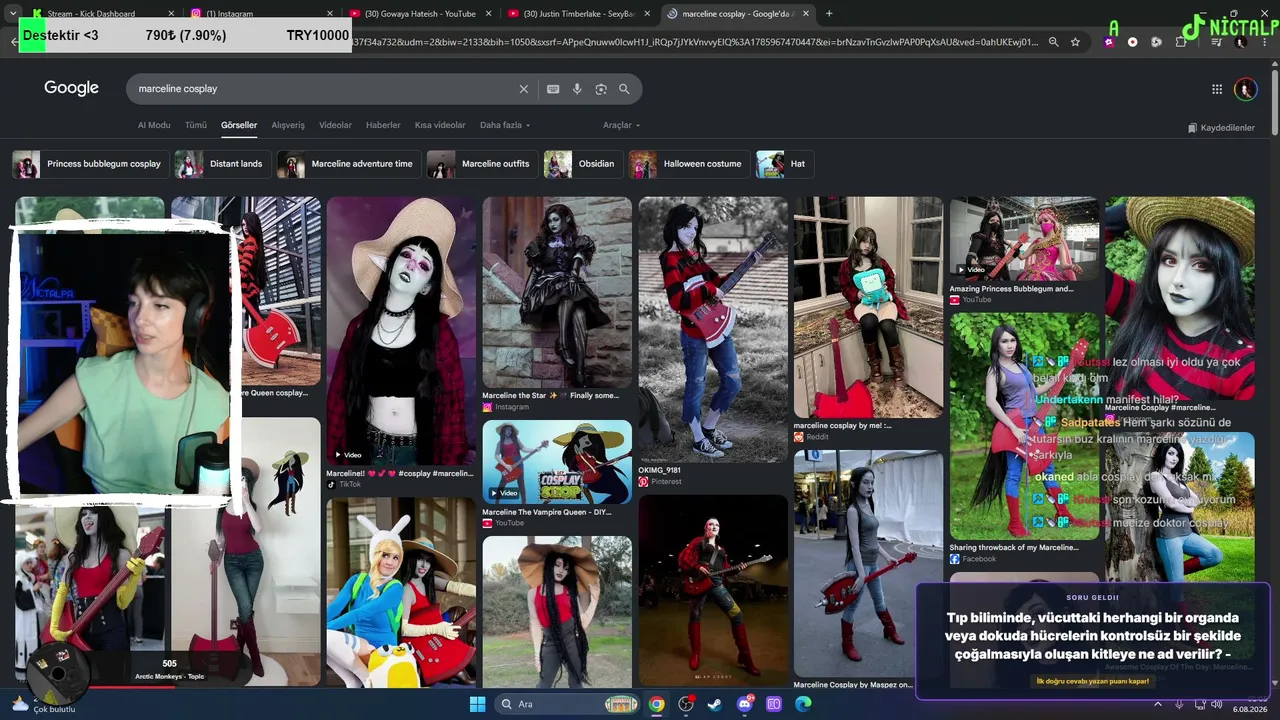Open the Marceline The Vampire Queen DIY video
Screen dimensions: 1280x720
tap(557, 462)
